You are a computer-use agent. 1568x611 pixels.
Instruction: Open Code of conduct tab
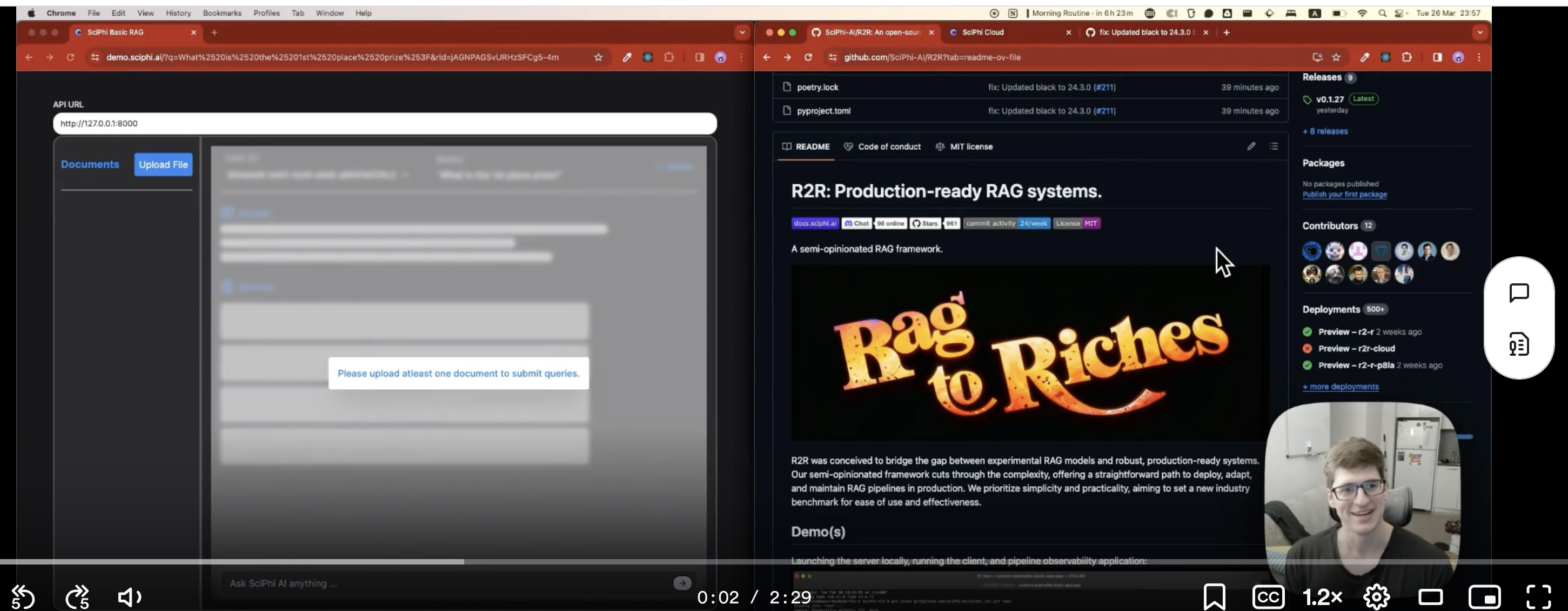coord(882,147)
